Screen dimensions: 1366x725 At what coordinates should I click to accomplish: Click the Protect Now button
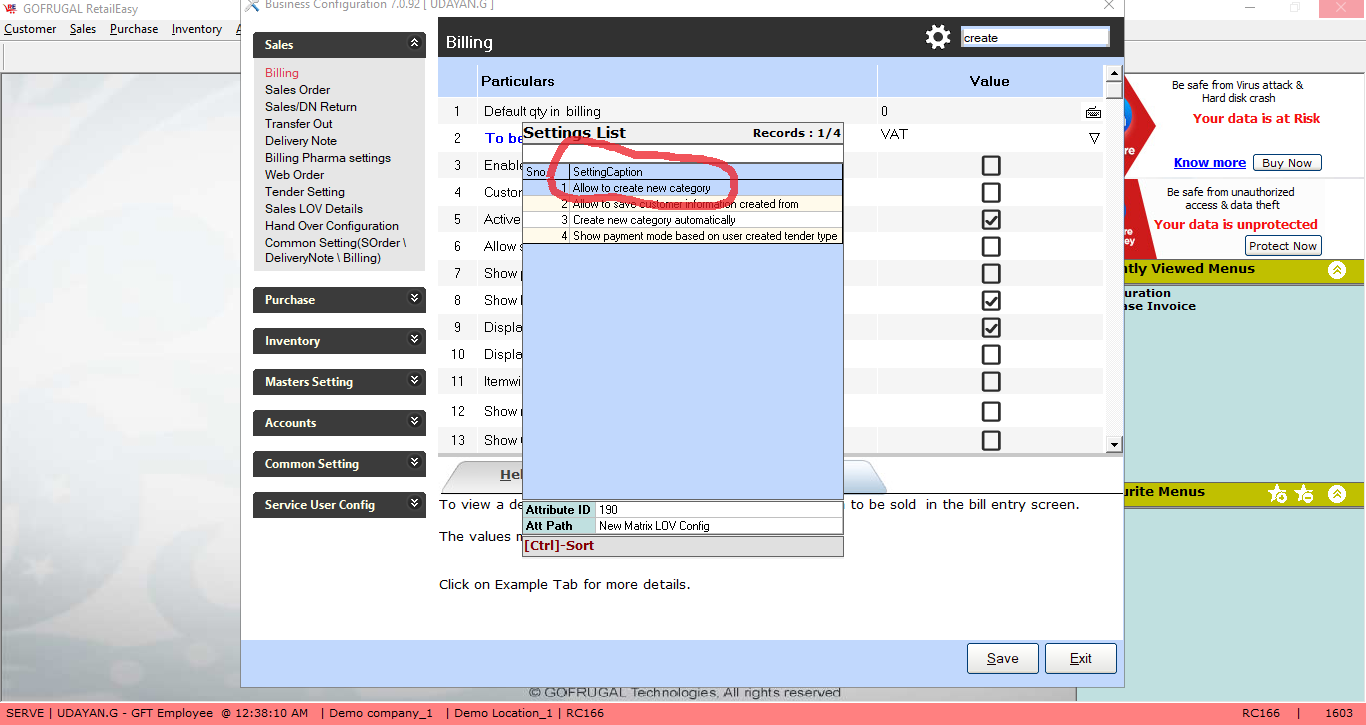(1283, 246)
